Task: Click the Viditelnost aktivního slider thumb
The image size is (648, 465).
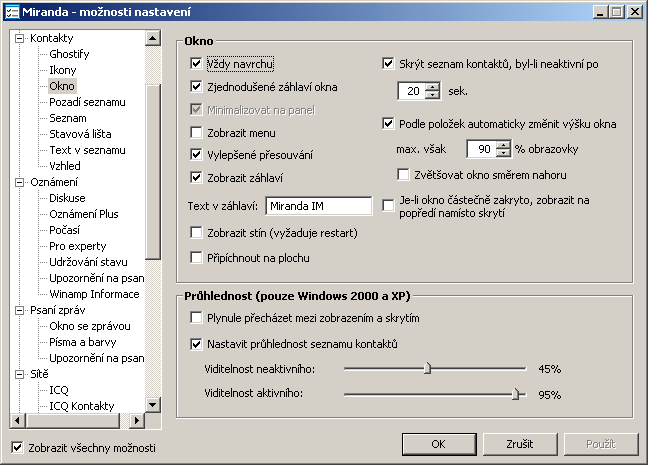Action: click(x=515, y=393)
